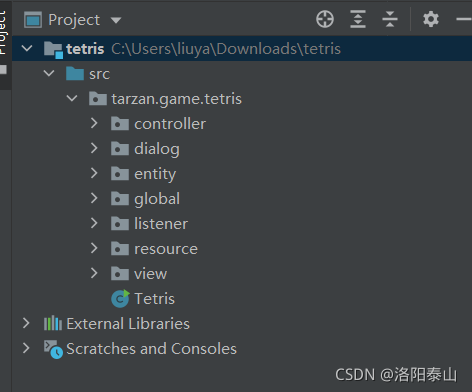This screenshot has height=392, width=472.
Task: Select the listener package
Action: tap(161, 223)
